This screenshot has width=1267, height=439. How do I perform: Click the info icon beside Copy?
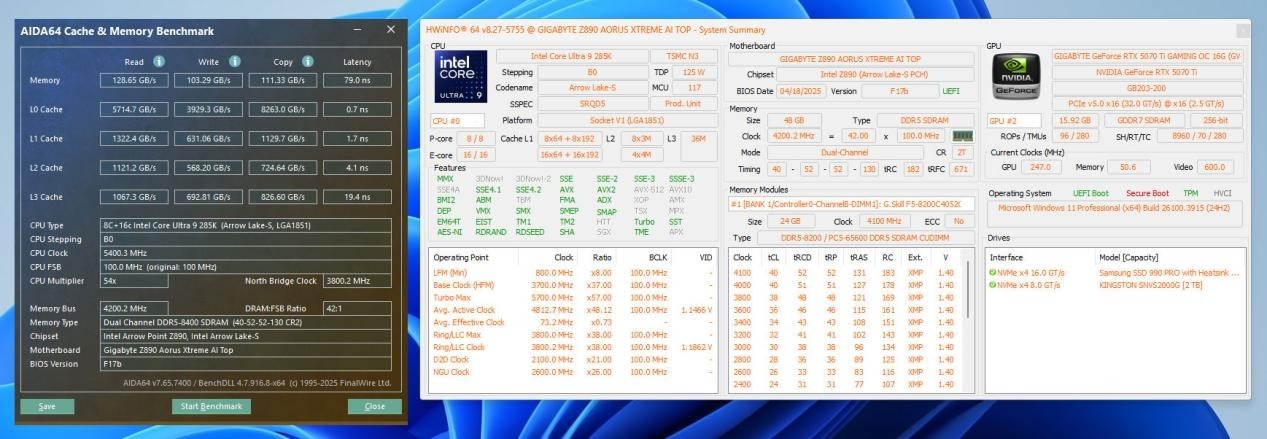click(307, 61)
